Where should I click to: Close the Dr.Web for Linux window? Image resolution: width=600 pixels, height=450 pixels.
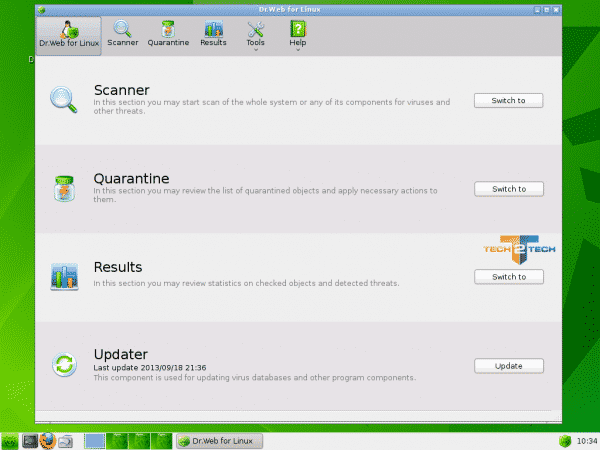pyautogui.click(x=556, y=10)
